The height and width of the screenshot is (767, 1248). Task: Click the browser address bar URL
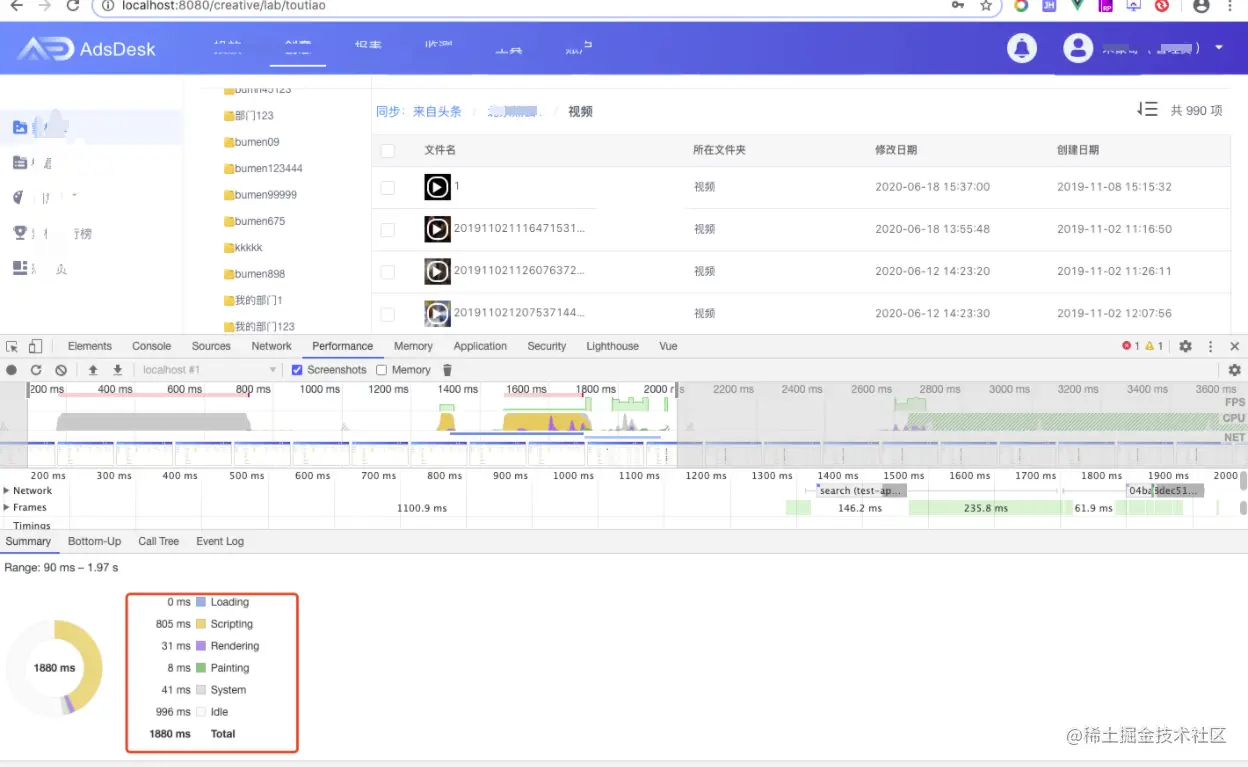pyautogui.click(x=223, y=6)
